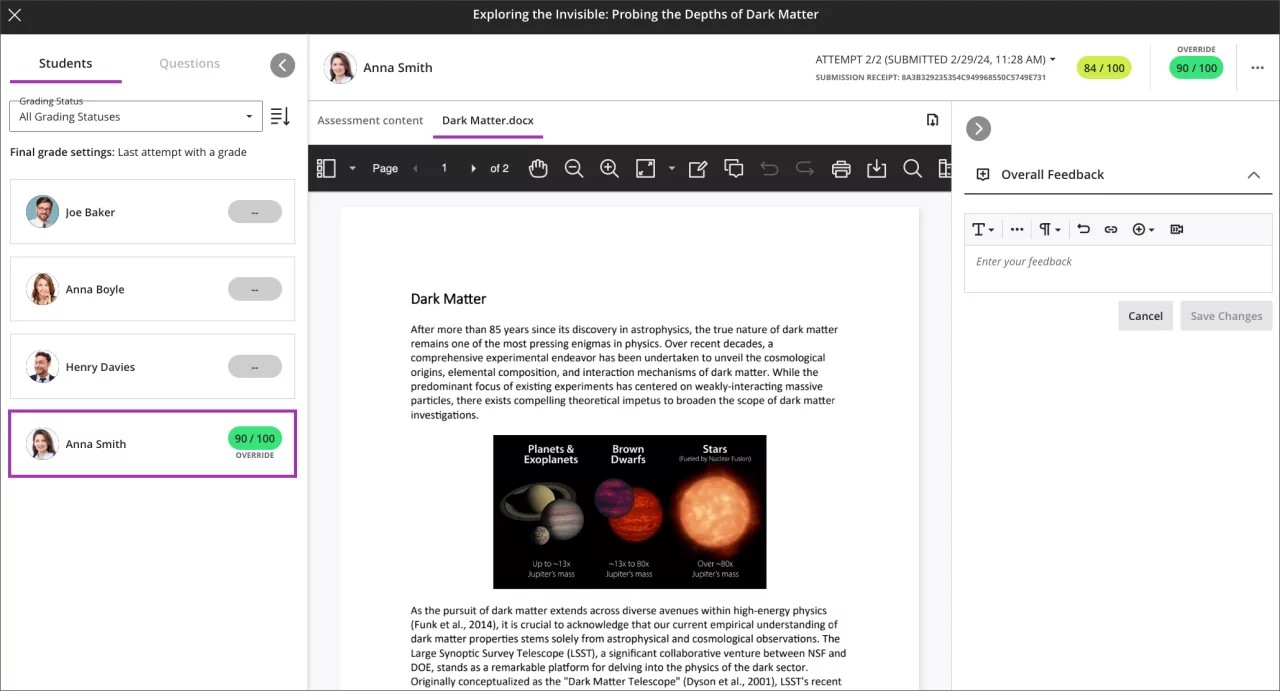Switch to the Assessment content tab

pos(370,120)
